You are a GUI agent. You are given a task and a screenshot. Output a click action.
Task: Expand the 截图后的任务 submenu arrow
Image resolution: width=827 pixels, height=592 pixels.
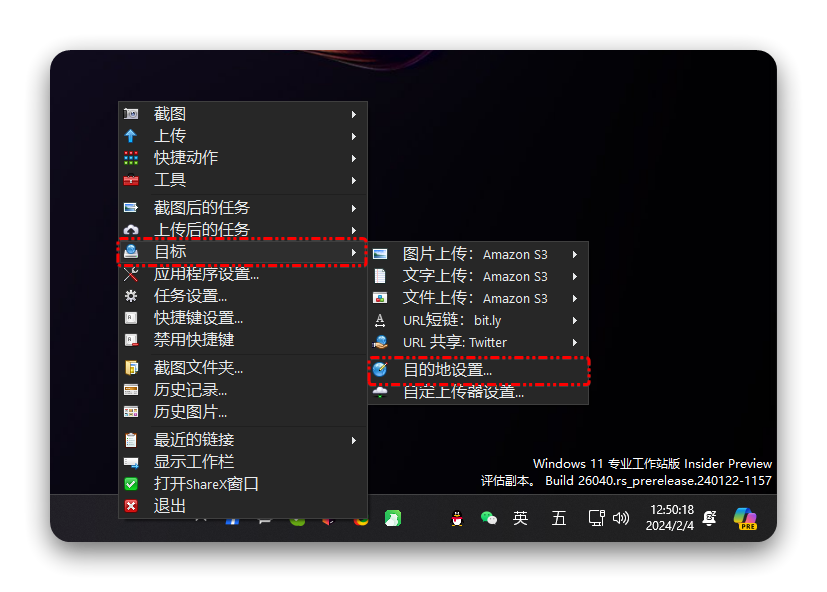pos(354,208)
